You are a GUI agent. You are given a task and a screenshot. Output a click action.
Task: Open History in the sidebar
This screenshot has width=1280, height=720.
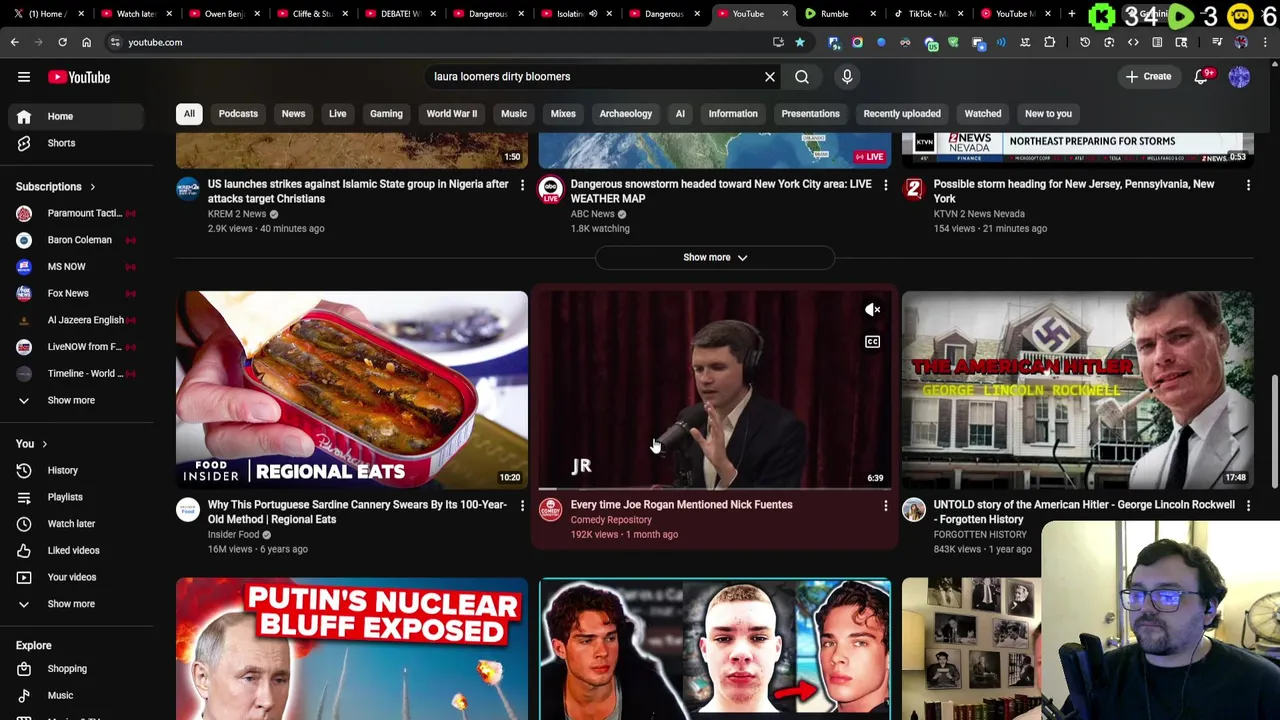click(77, 470)
